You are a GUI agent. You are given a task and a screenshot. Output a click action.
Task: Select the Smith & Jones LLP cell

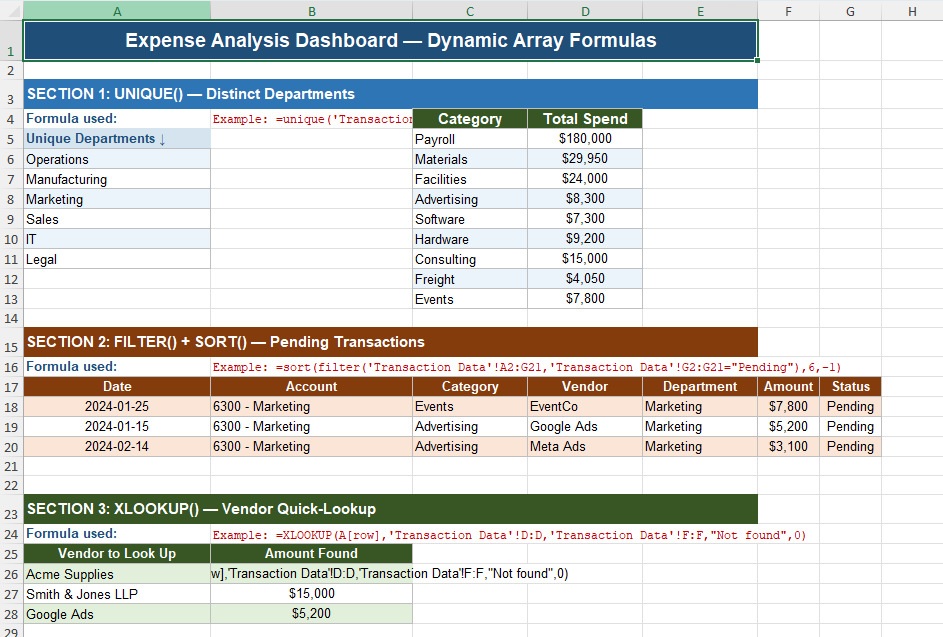coord(117,594)
